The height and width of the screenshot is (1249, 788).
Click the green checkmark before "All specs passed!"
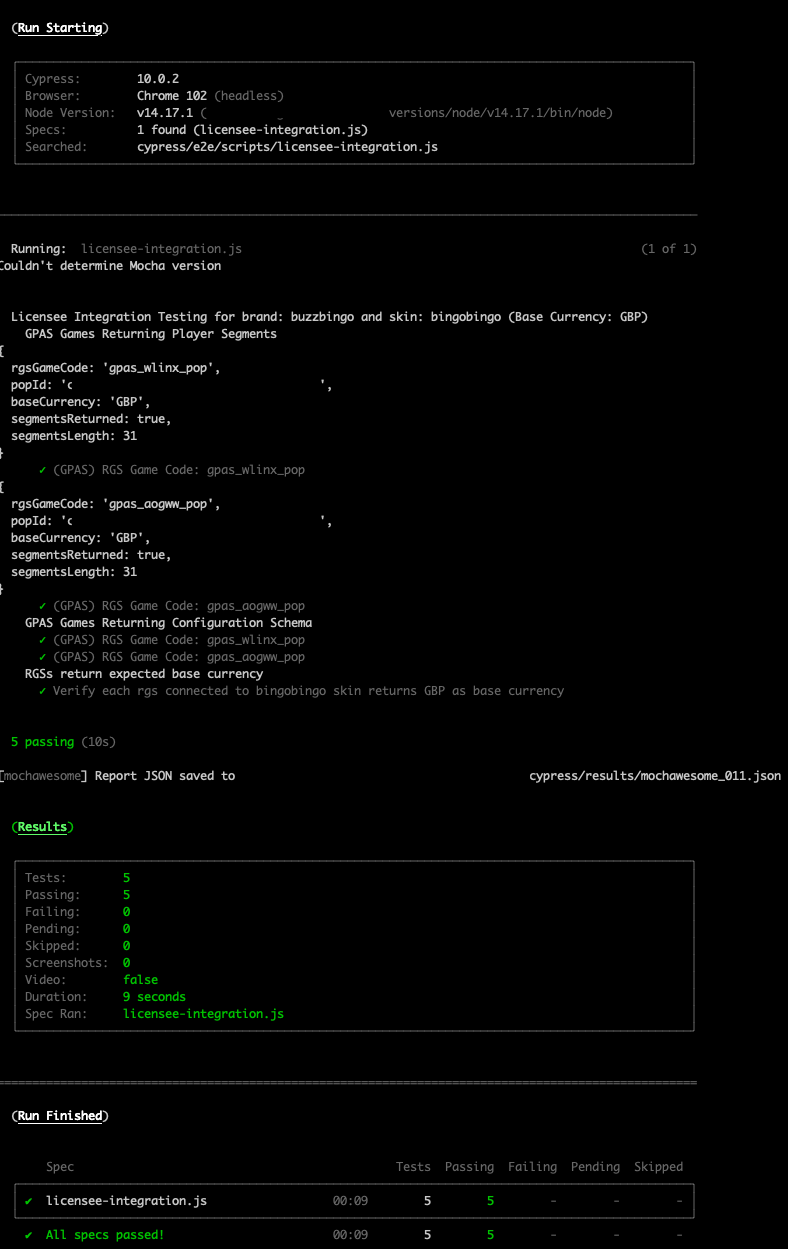[28, 1234]
